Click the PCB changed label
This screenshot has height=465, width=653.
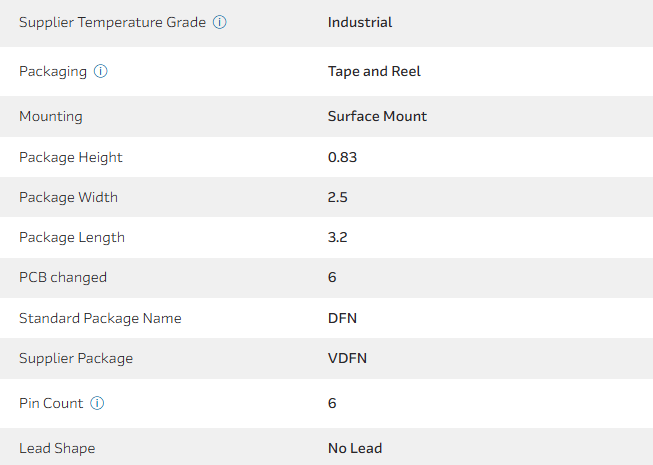(x=63, y=277)
